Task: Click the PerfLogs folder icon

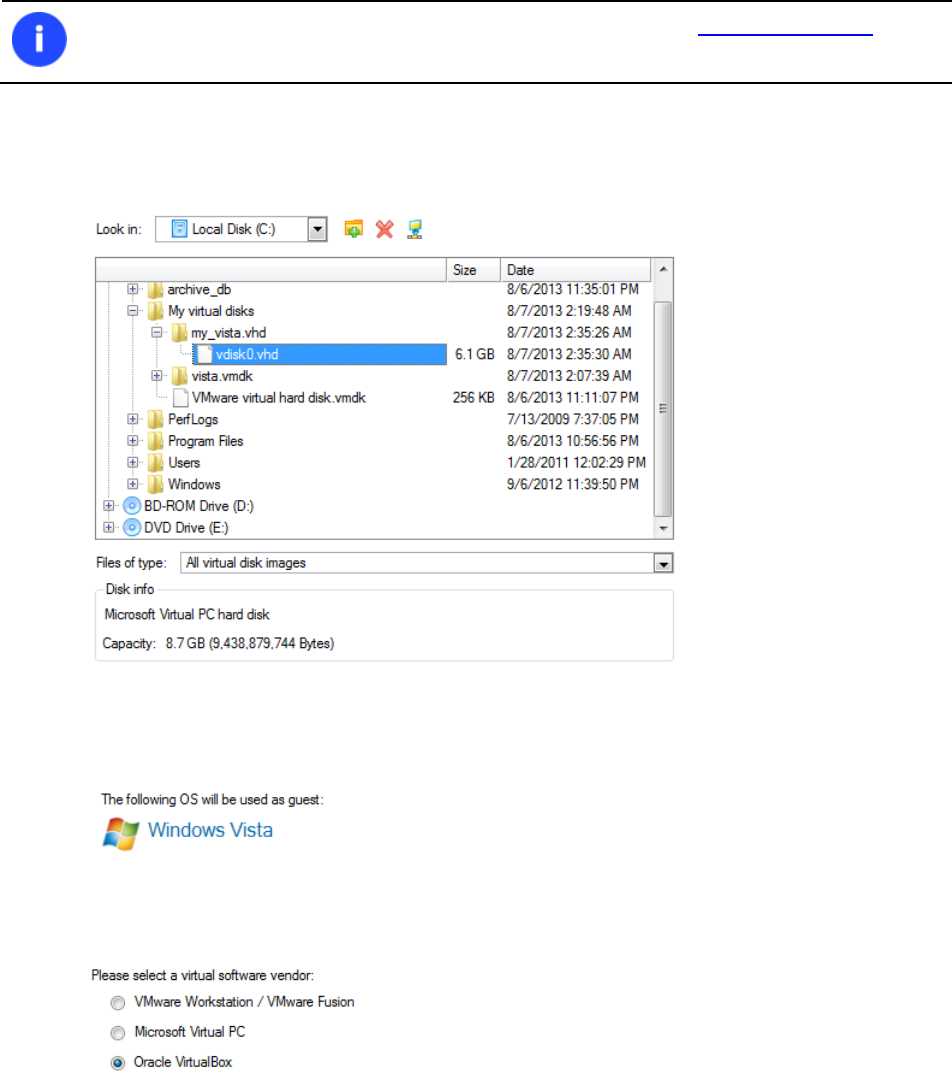Action: click(156, 420)
